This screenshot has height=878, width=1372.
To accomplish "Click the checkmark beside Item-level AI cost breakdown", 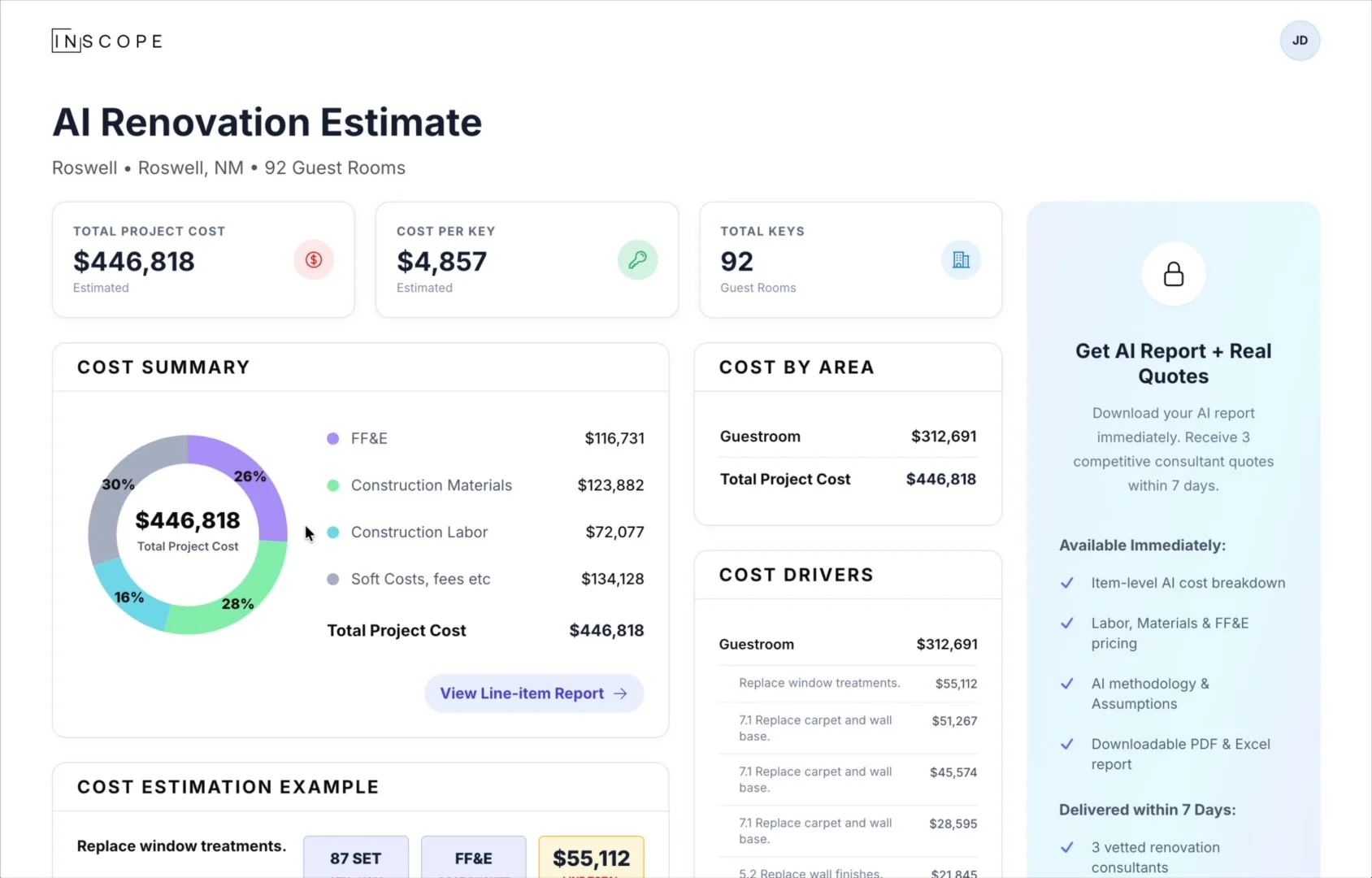I will (1067, 583).
